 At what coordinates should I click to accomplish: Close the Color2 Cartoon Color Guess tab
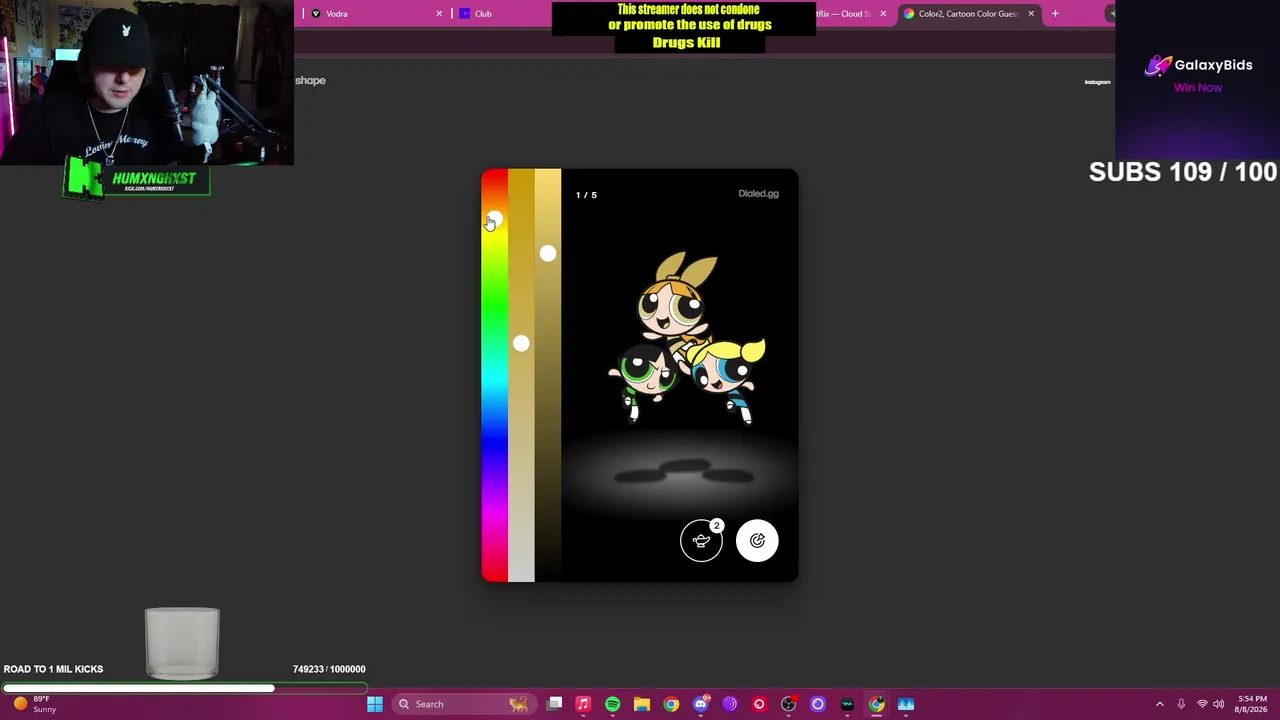tap(1031, 14)
